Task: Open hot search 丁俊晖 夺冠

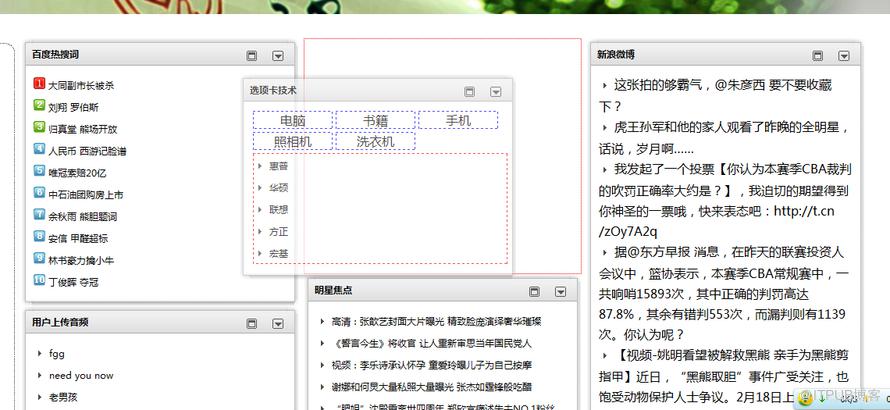Action: 73,282
